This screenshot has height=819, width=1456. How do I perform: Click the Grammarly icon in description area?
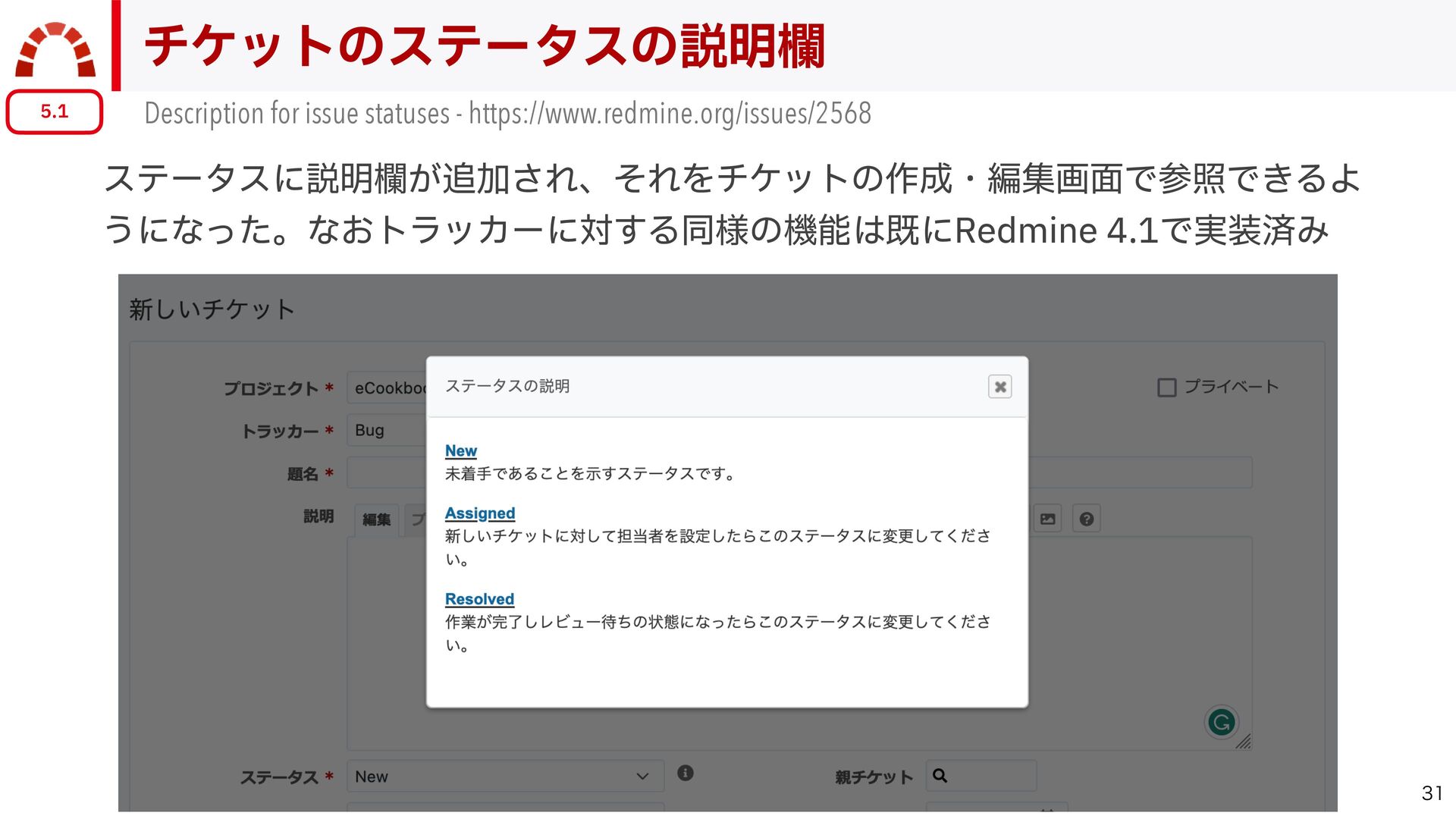(x=1220, y=723)
